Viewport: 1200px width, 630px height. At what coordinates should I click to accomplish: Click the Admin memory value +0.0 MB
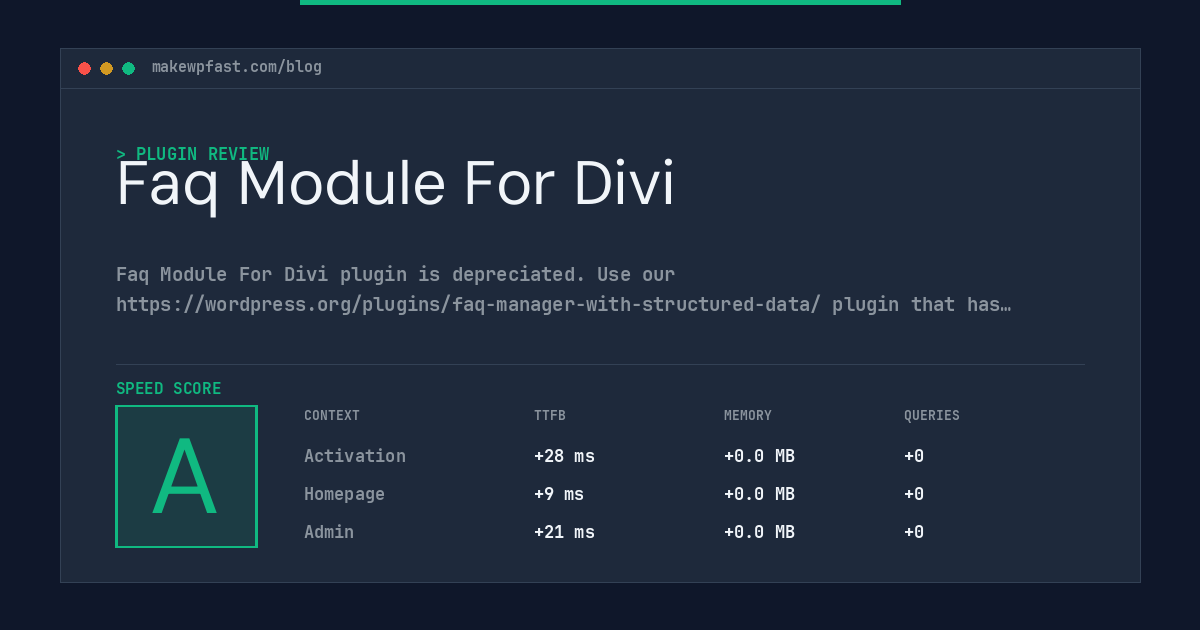(x=759, y=532)
